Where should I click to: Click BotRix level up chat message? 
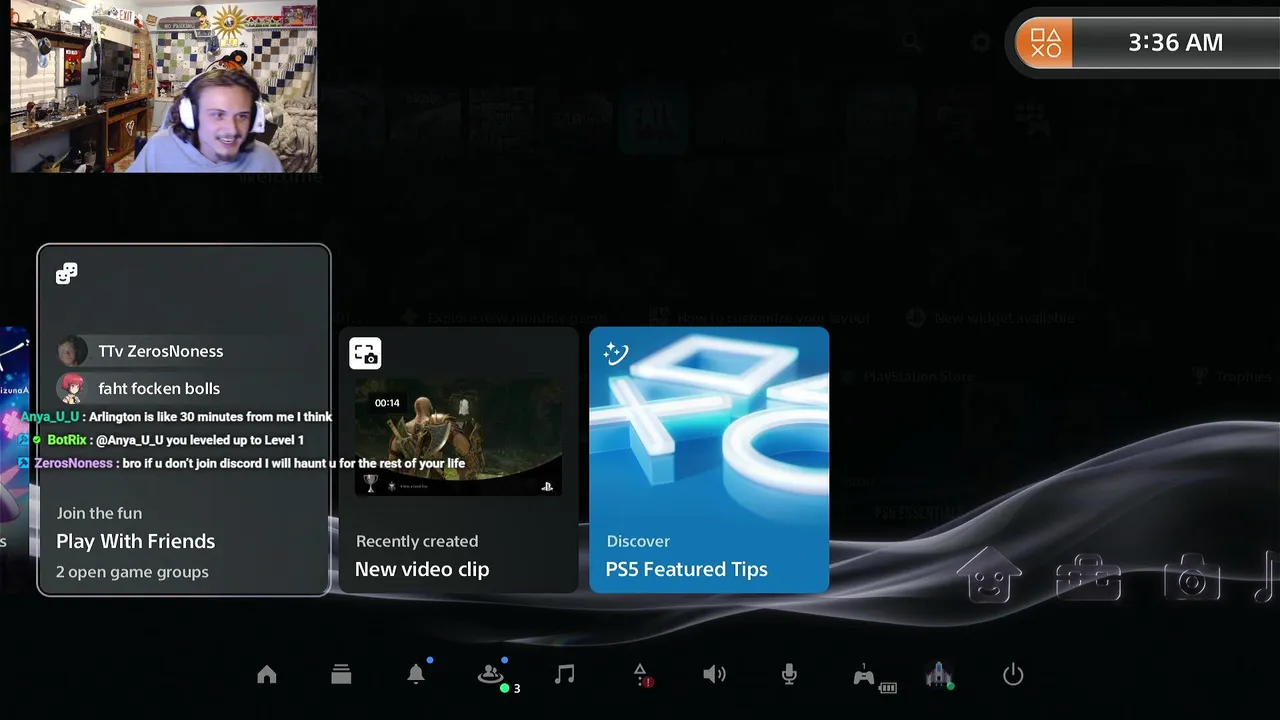pos(162,440)
